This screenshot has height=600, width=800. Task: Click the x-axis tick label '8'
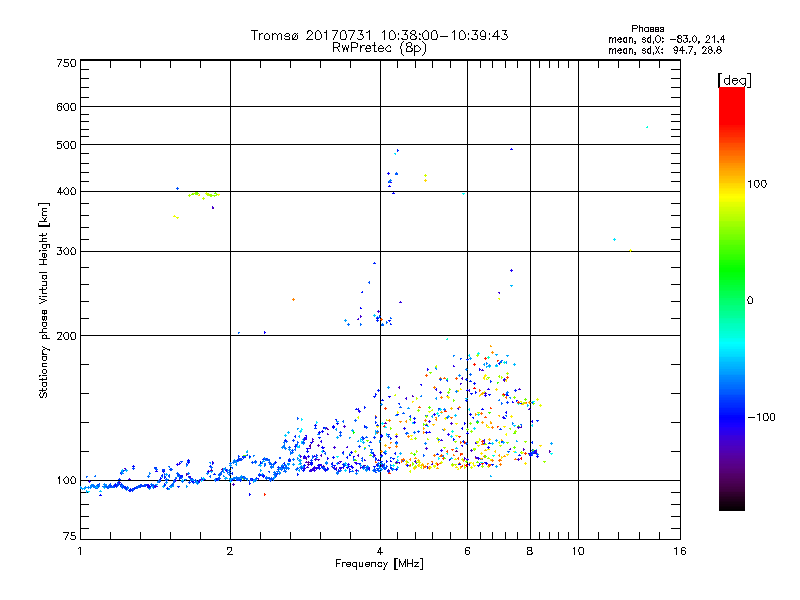pyautogui.click(x=530, y=551)
